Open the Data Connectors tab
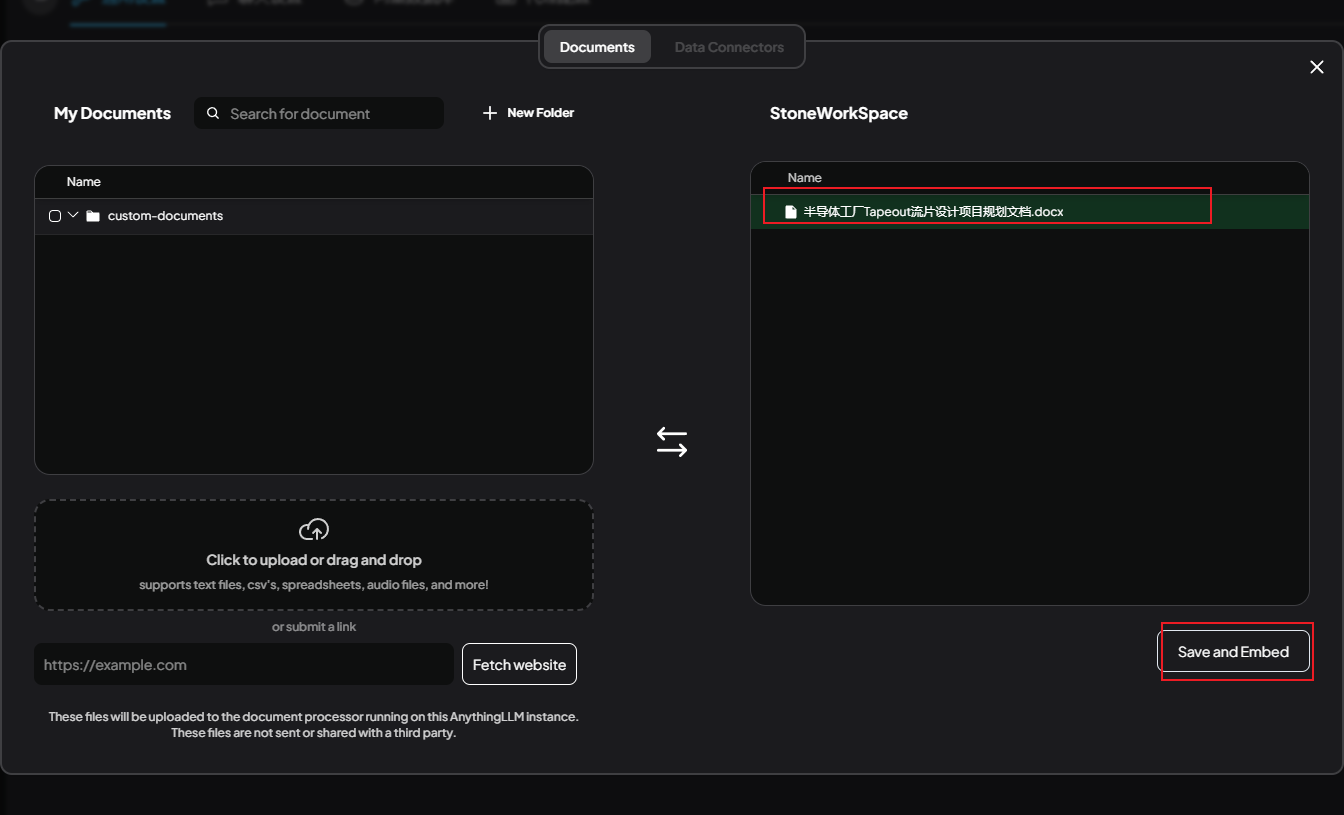Viewport: 1344px width, 815px height. click(x=729, y=47)
